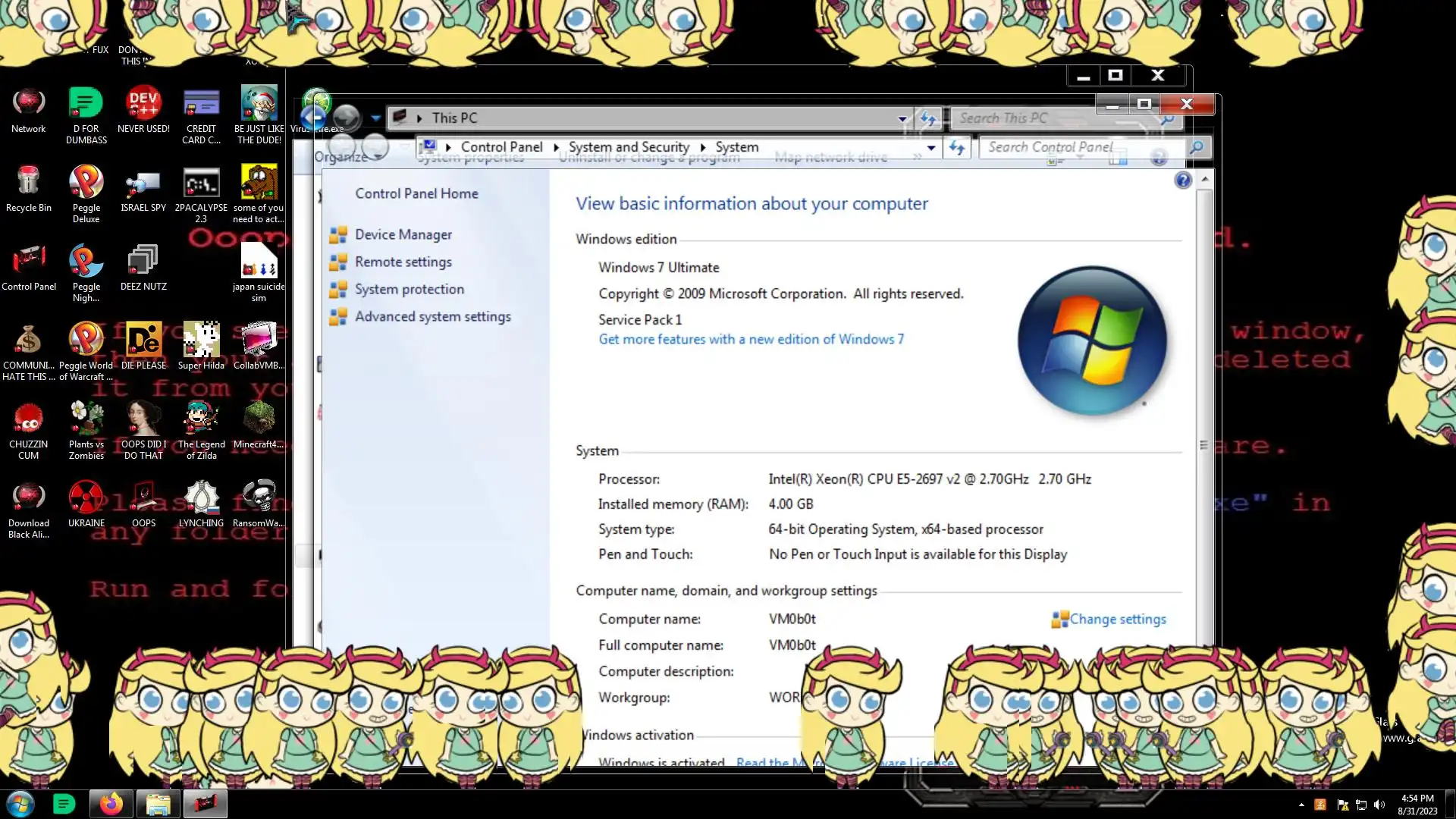
Task: Open the Windows Start orb
Action: point(20,804)
